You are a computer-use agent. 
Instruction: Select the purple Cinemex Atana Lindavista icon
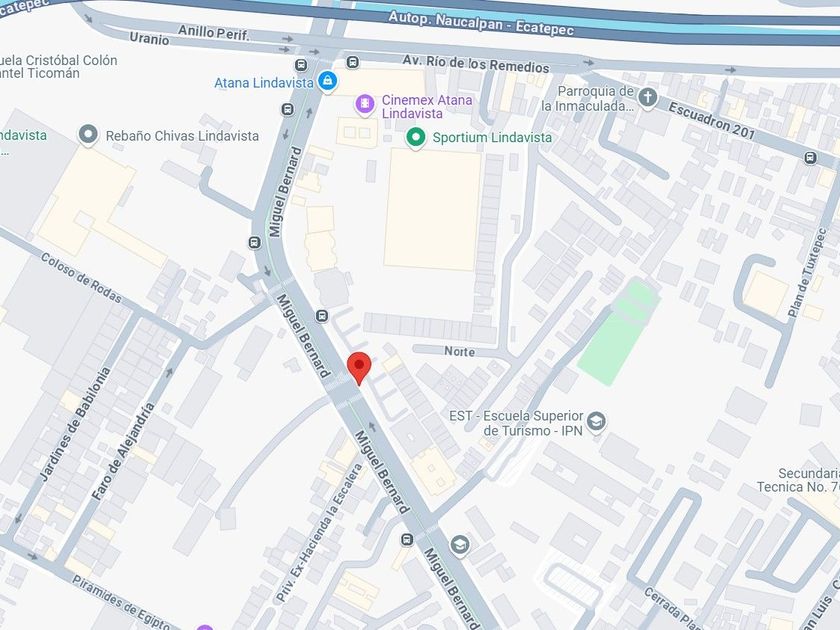point(365,103)
